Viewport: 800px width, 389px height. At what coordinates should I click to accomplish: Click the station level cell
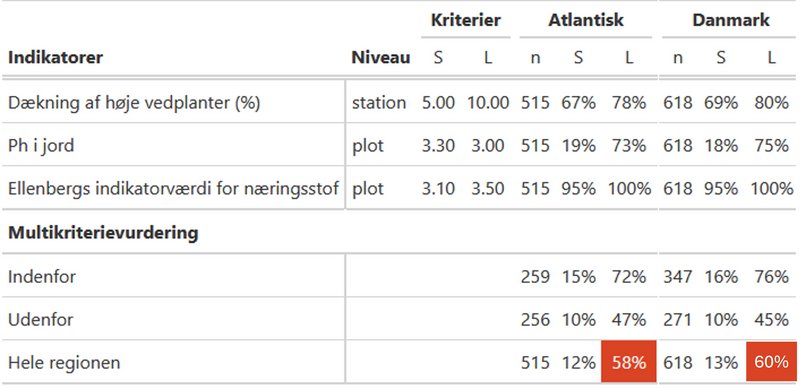coord(379,103)
